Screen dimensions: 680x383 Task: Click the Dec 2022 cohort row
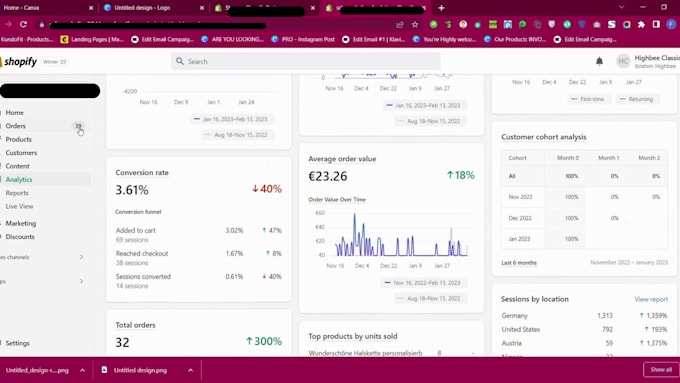584,218
